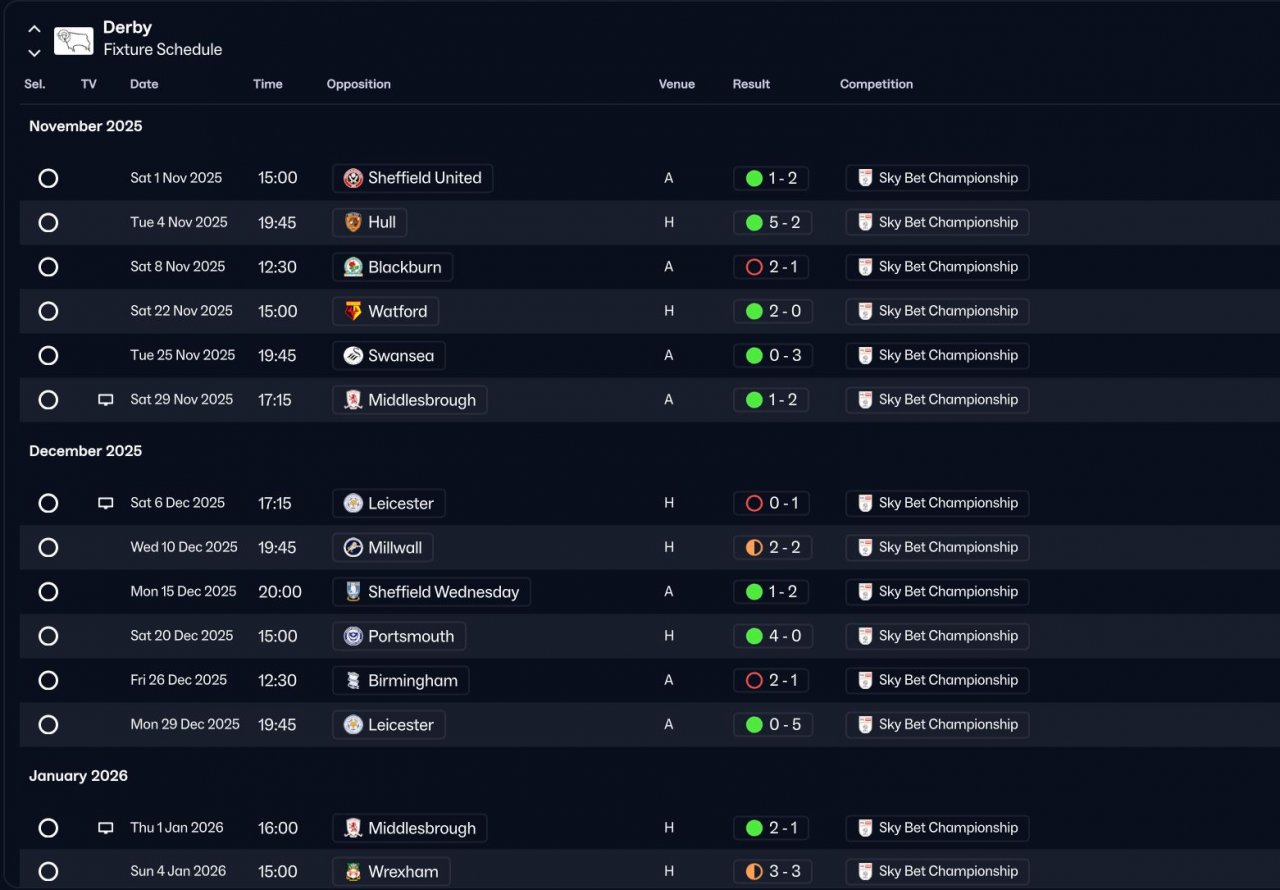Click the Millwall club crest
The image size is (1280, 890).
point(353,548)
